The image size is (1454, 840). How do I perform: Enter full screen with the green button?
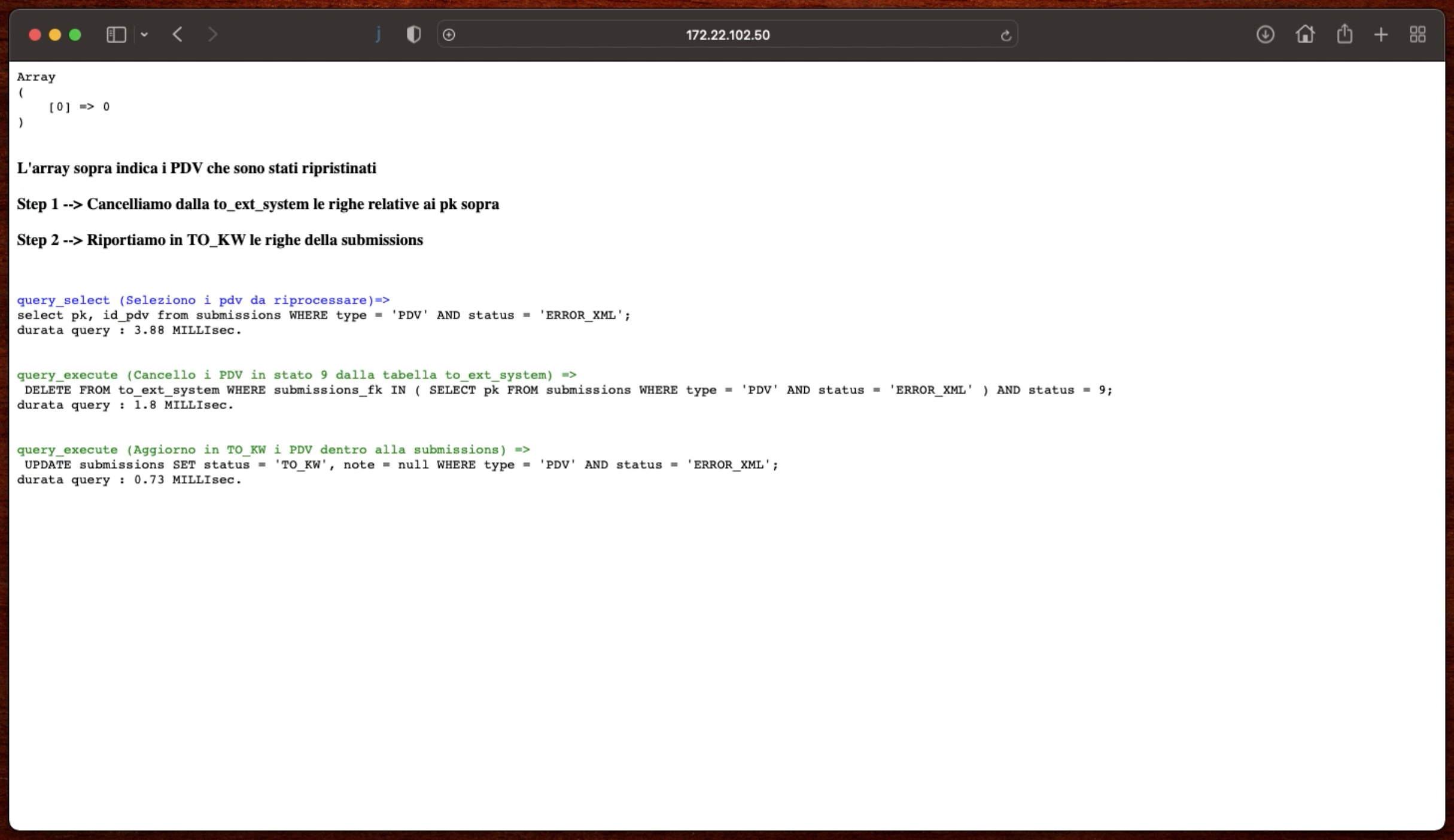click(75, 35)
